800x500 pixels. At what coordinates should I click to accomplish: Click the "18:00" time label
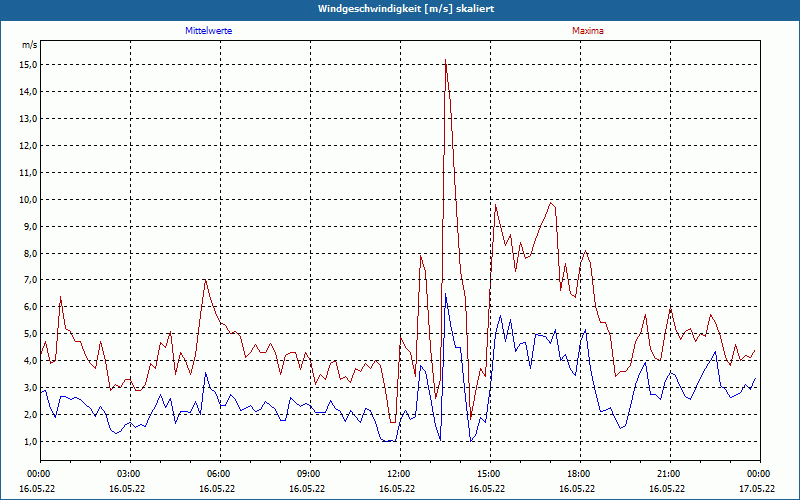(x=580, y=474)
